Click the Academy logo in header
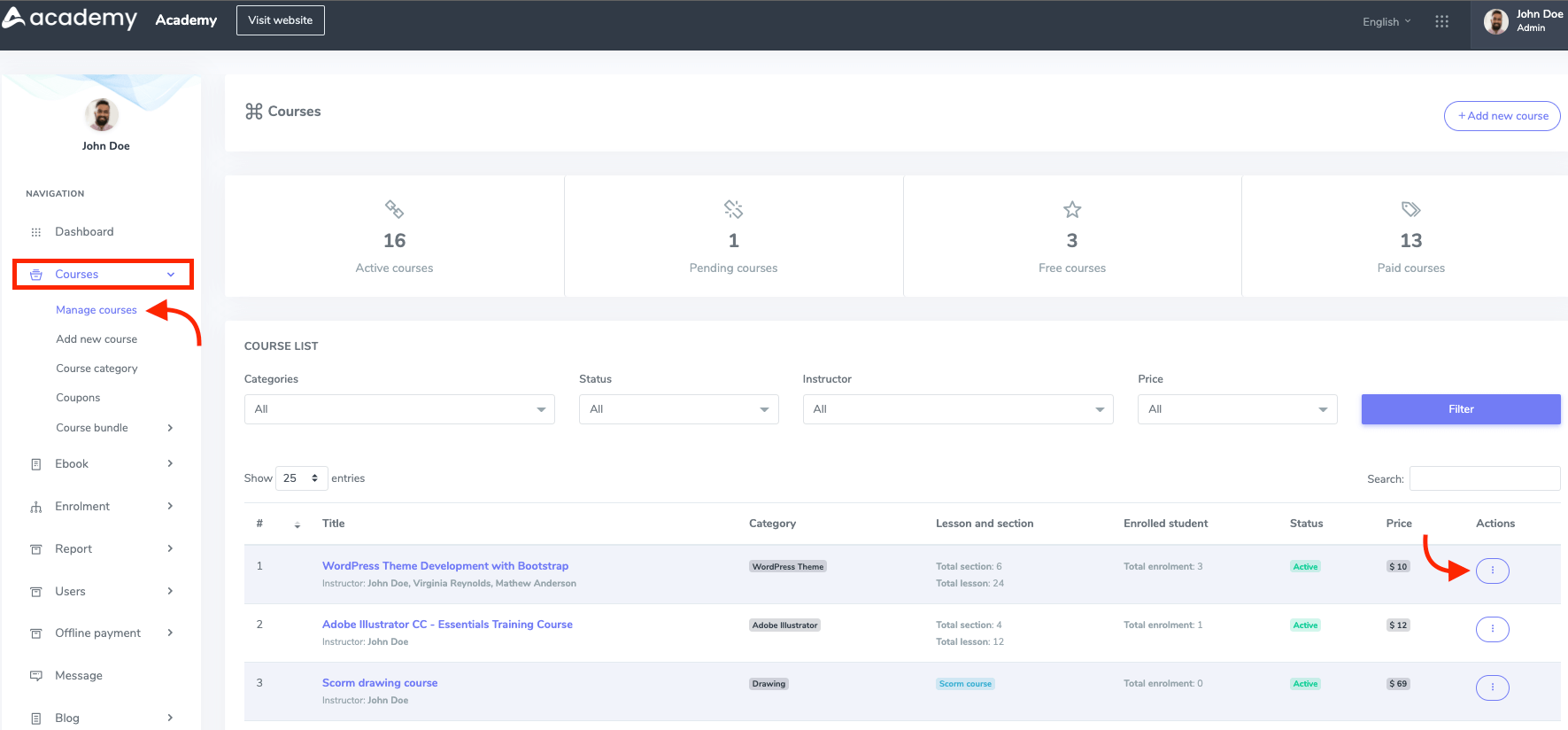 71,19
